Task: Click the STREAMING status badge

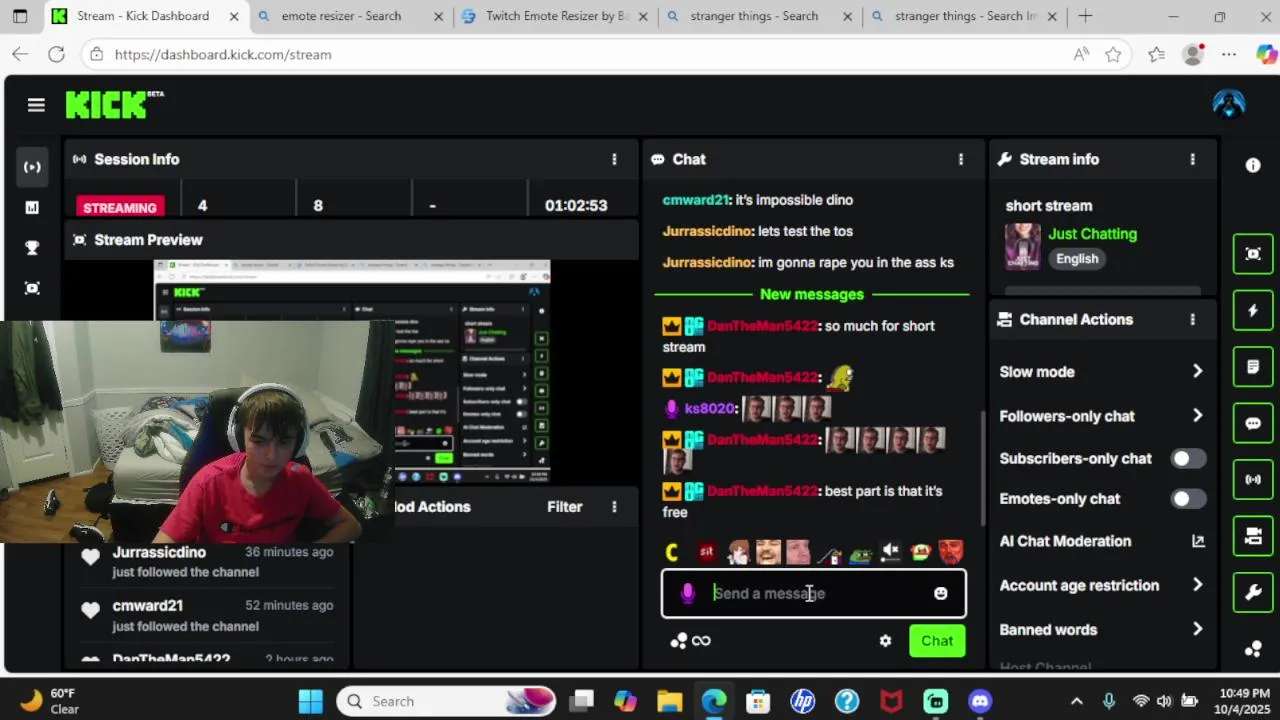Action: pos(120,207)
